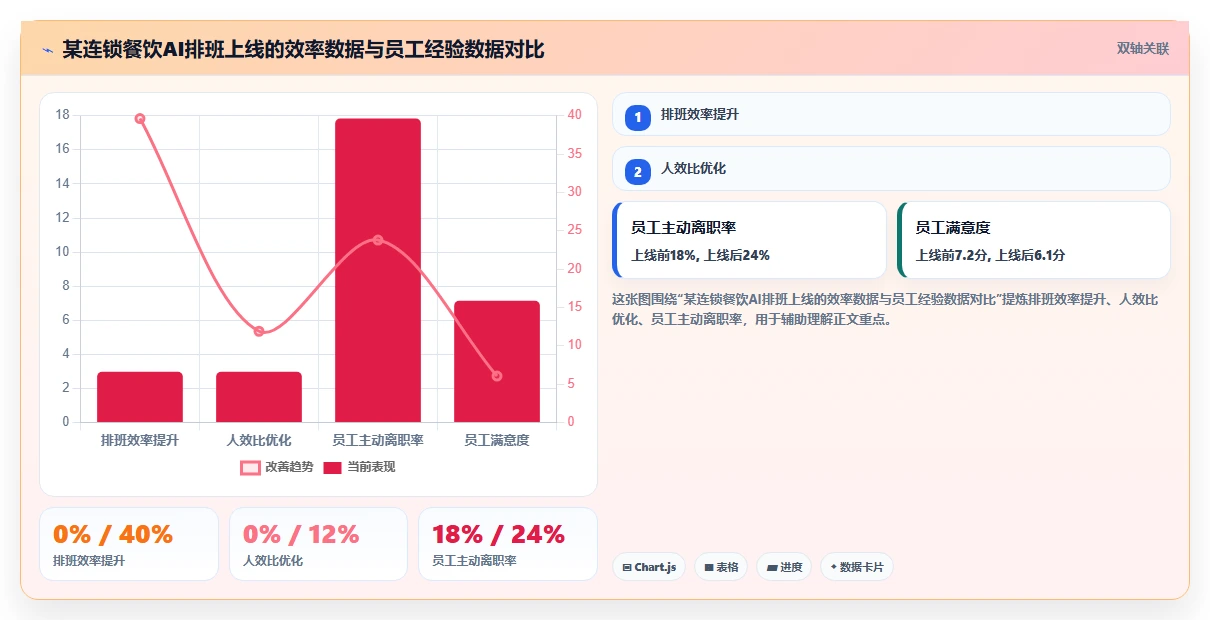Click the pink 改善趋势 legend swatch

click(250, 467)
